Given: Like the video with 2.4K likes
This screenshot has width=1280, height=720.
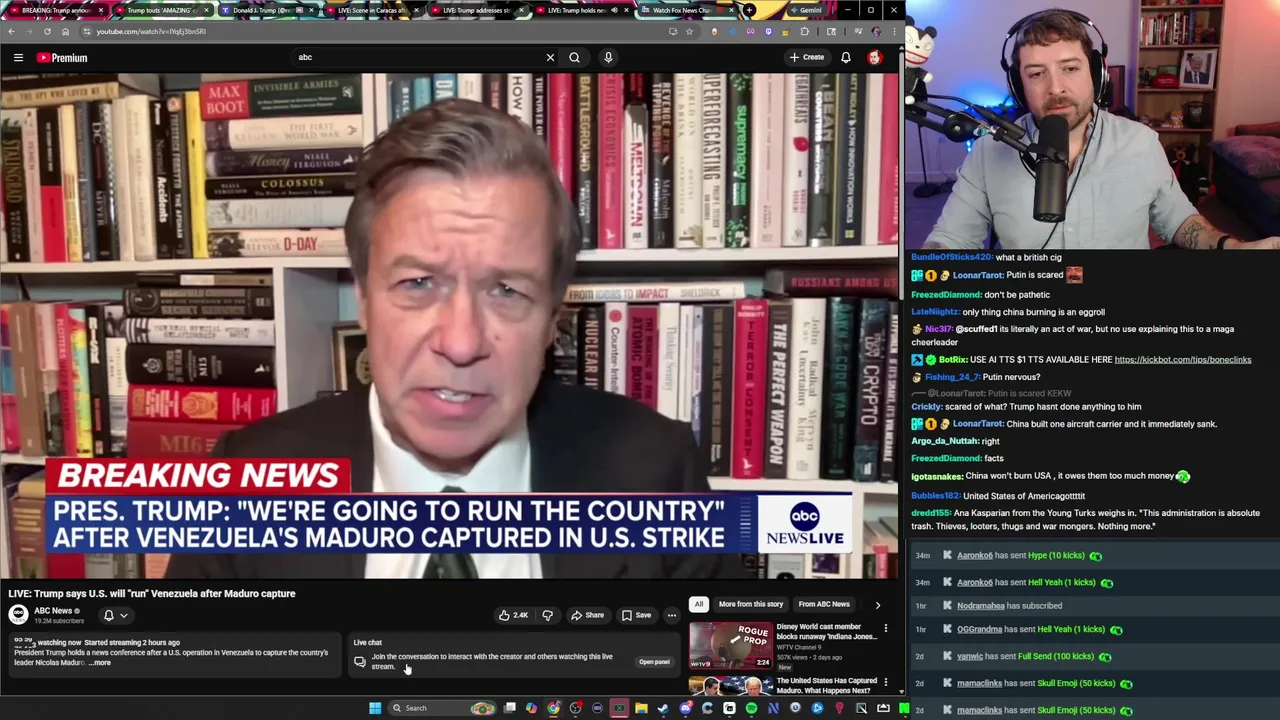Looking at the screenshot, I should click(x=513, y=615).
